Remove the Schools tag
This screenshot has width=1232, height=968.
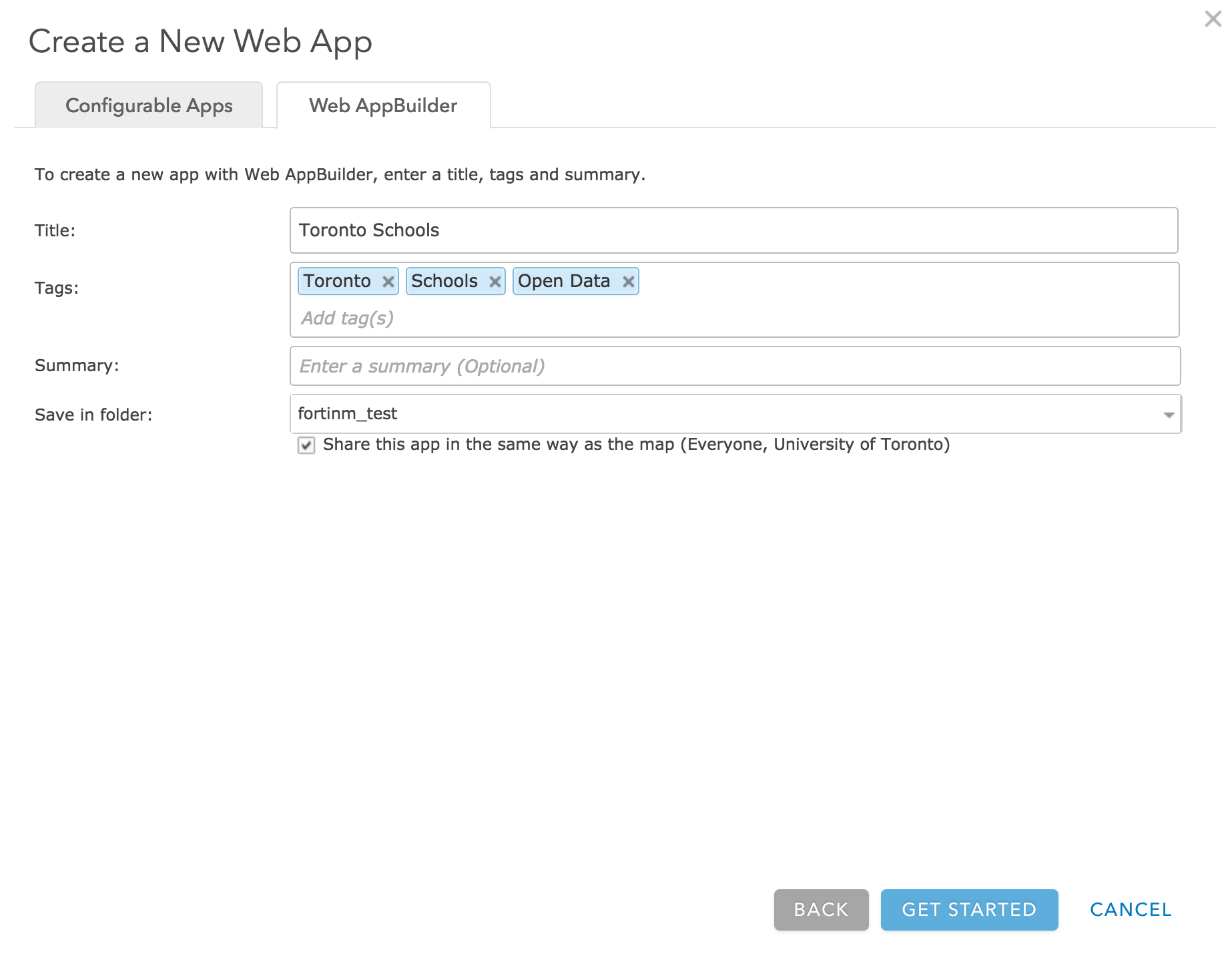tap(495, 282)
